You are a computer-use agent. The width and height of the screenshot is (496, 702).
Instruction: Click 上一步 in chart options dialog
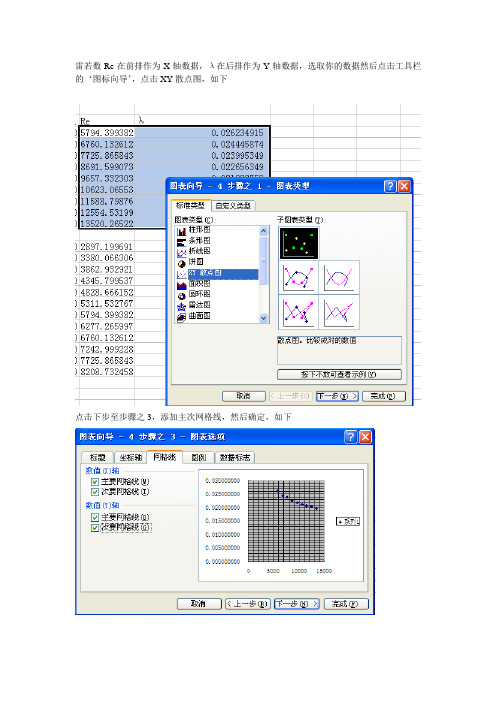pyautogui.click(x=248, y=604)
